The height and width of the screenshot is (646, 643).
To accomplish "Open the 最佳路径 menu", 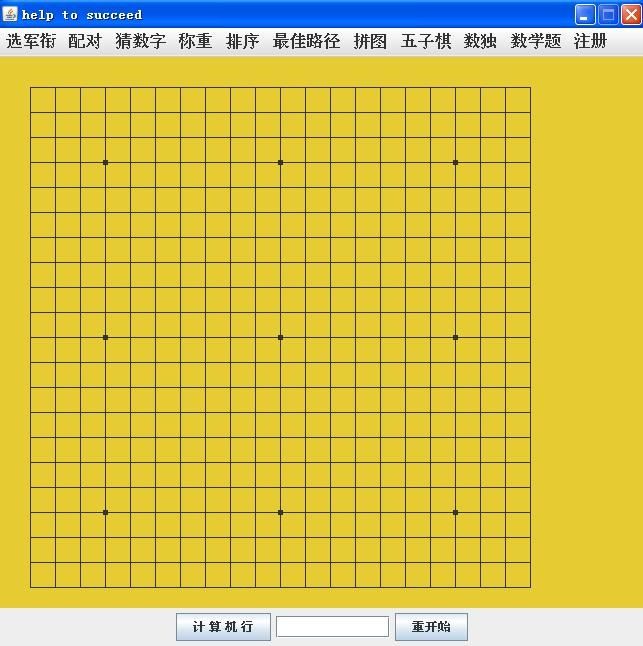I will point(306,41).
